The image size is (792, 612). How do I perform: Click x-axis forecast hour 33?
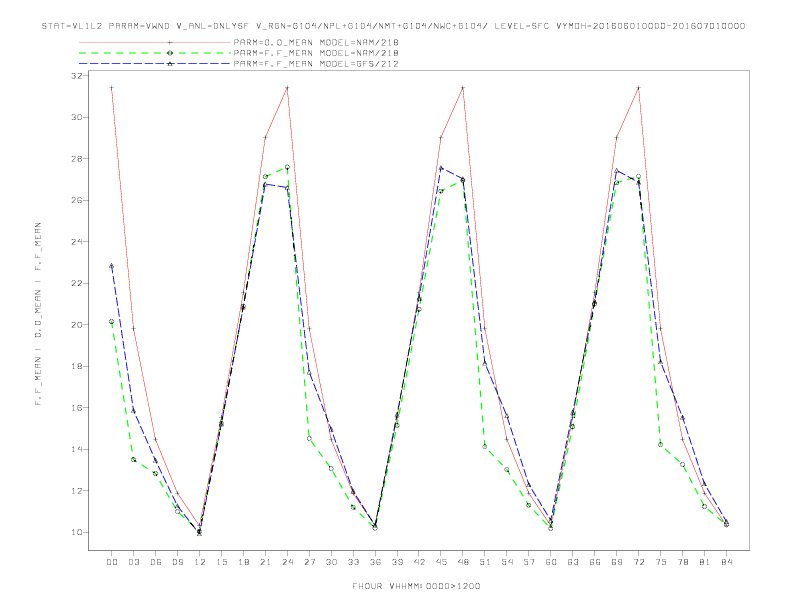pyautogui.click(x=353, y=562)
